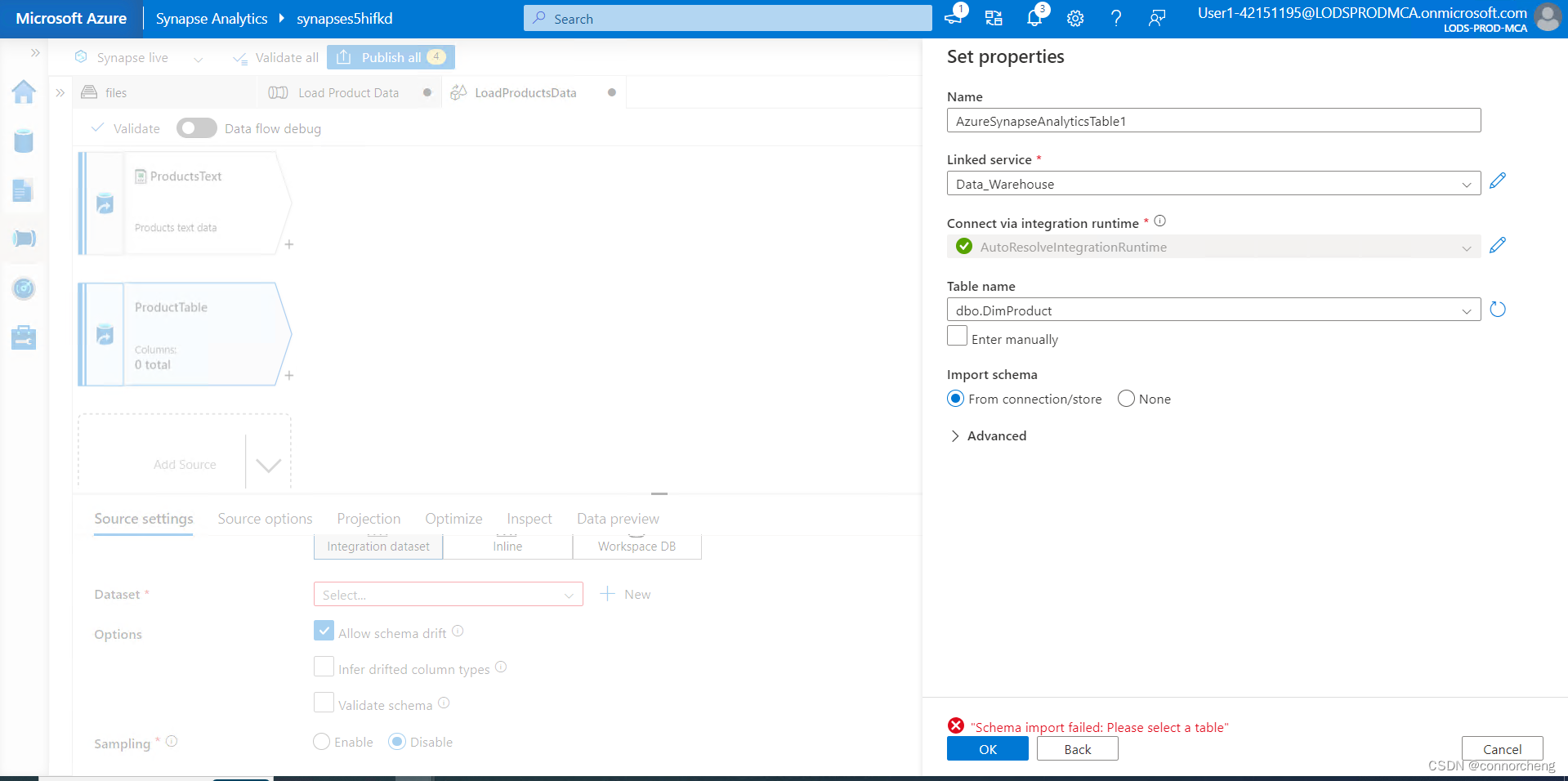Image resolution: width=1568 pixels, height=781 pixels.
Task: Switch to the Data preview tab
Action: pos(618,519)
